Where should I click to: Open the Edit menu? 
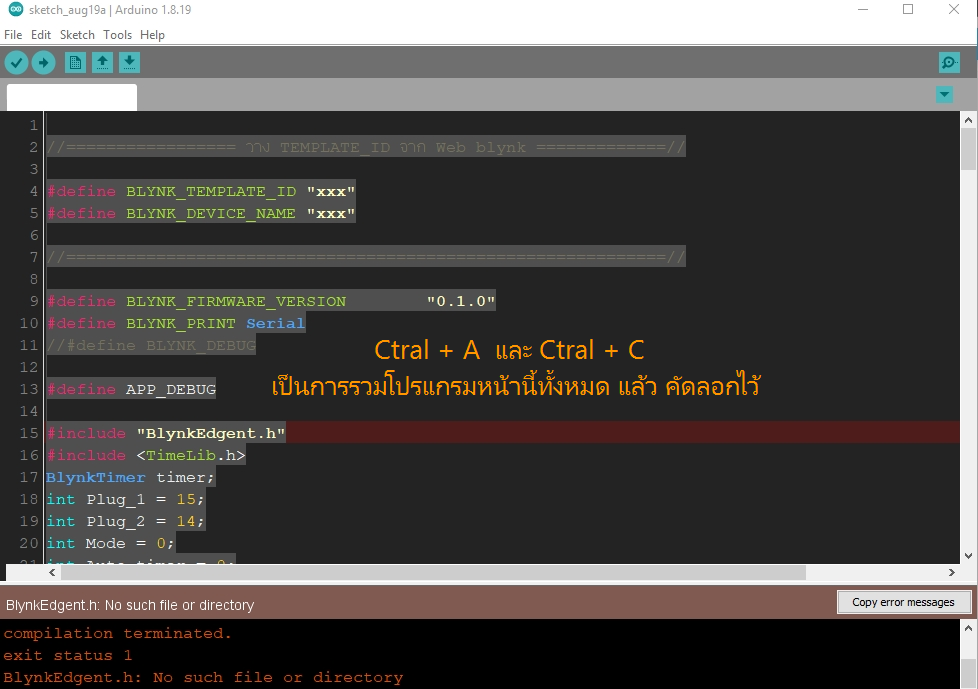point(41,35)
